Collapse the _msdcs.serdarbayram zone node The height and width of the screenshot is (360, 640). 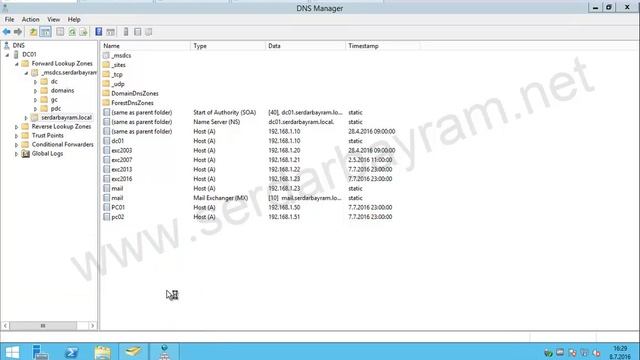[26, 73]
